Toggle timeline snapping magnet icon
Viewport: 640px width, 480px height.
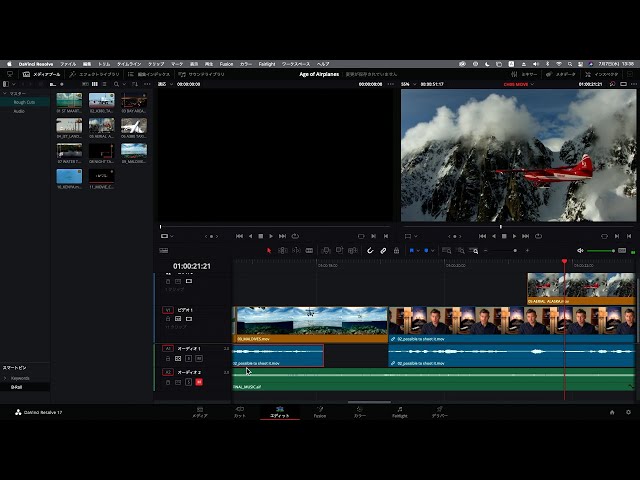[x=370, y=250]
